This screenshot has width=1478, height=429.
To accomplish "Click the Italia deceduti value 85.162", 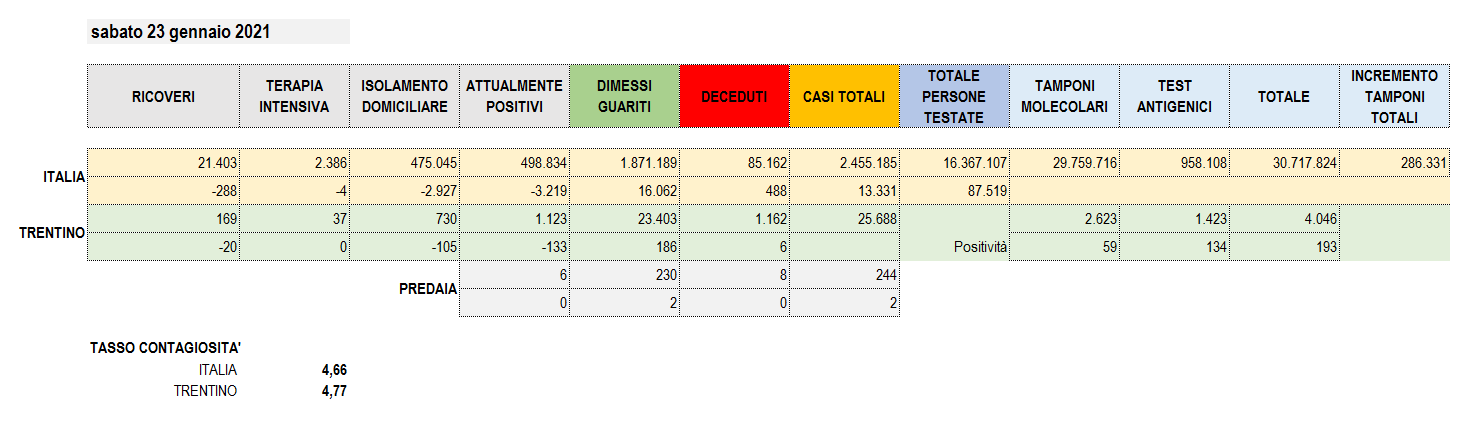I will click(734, 162).
